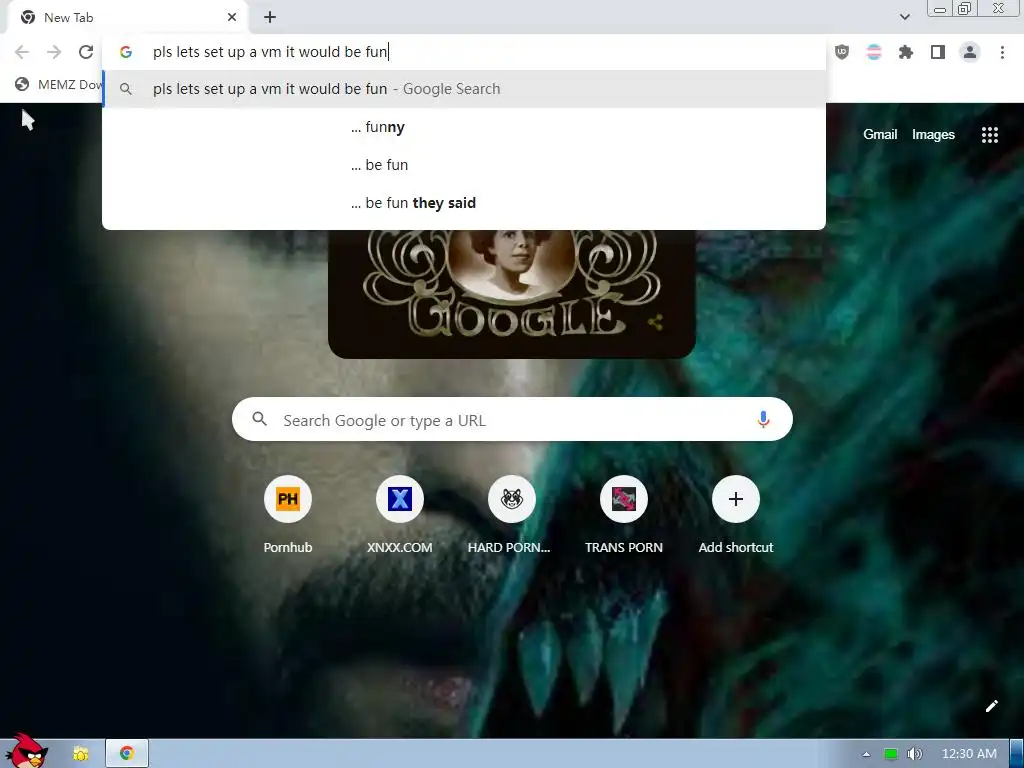Select the Google Search suggestion row

pos(464,89)
